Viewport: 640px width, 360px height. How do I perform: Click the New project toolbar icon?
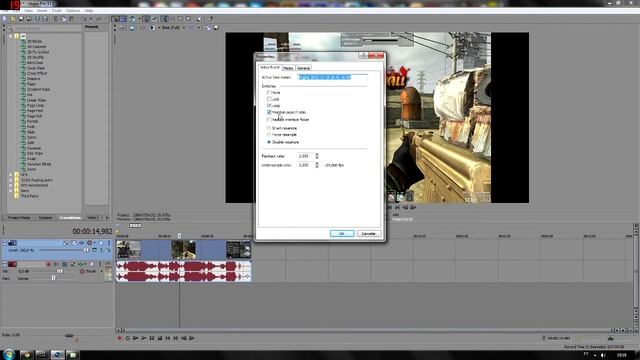pos(5,19)
